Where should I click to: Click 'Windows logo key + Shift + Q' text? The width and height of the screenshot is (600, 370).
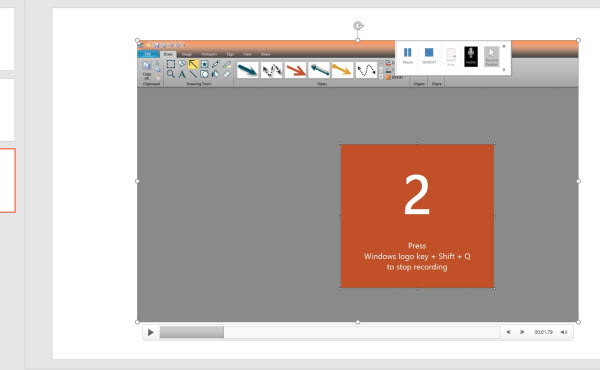417,256
